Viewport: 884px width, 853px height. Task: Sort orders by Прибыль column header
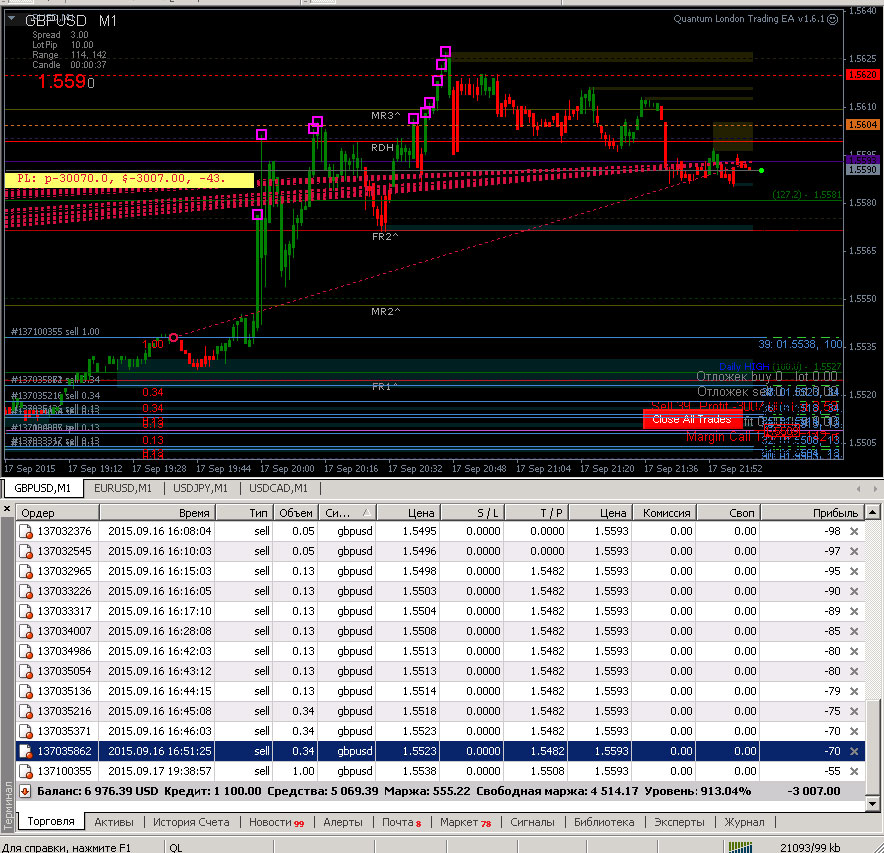coord(812,513)
